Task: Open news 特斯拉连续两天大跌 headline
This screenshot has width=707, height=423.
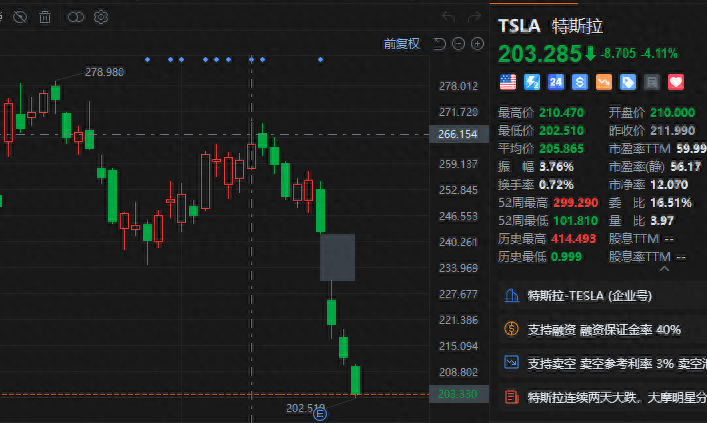Action: click(600, 397)
